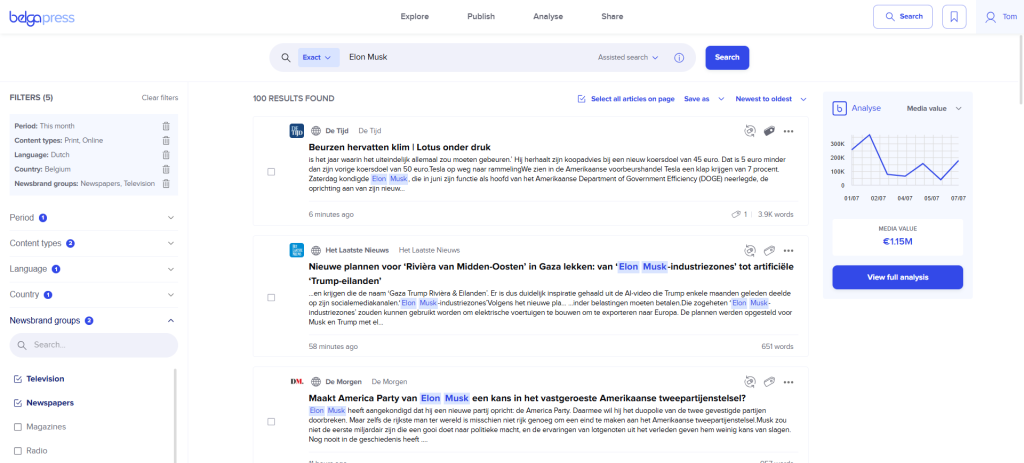Click tag icon on Het Laatste Nieuws article
This screenshot has height=463, width=1024.
coord(769,250)
